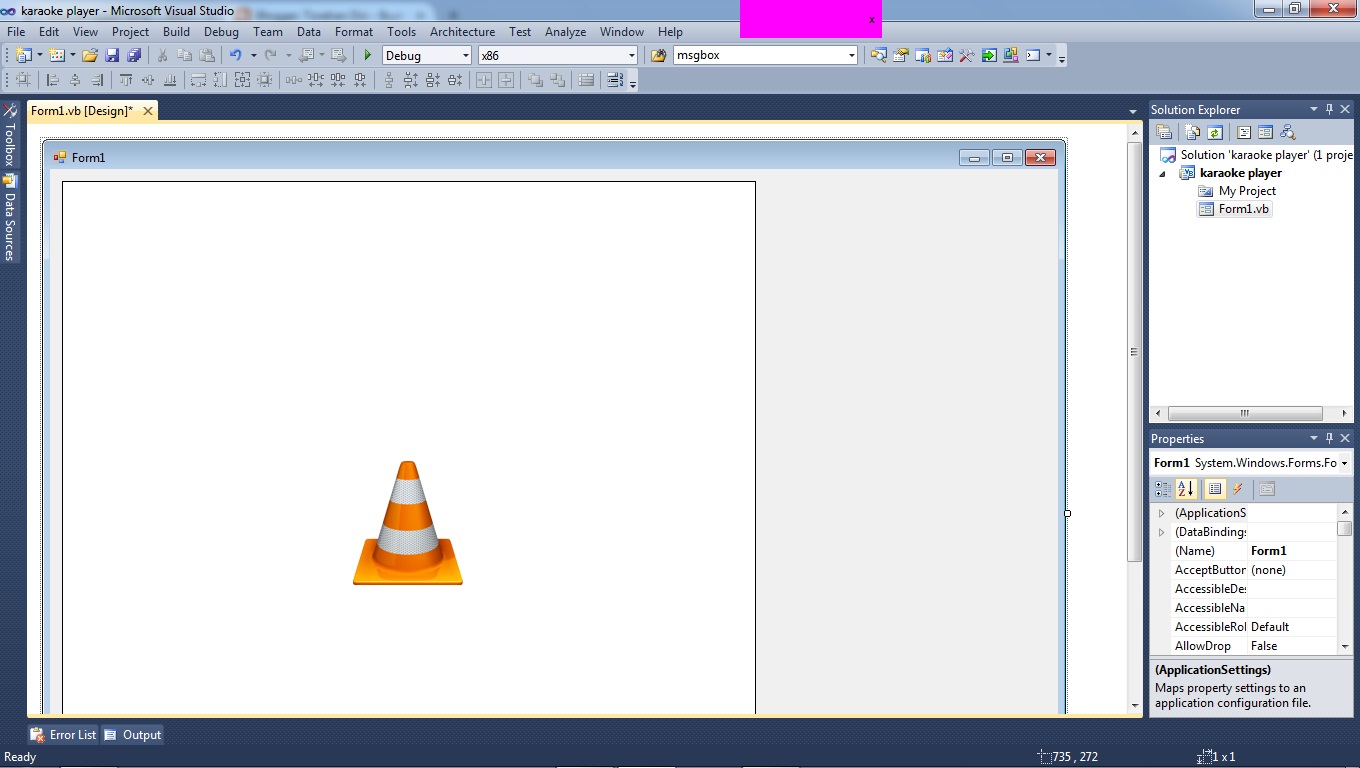The width and height of the screenshot is (1360, 768).
Task: Toggle auto-hide pin on Solution Explorer
Action: tap(1329, 109)
